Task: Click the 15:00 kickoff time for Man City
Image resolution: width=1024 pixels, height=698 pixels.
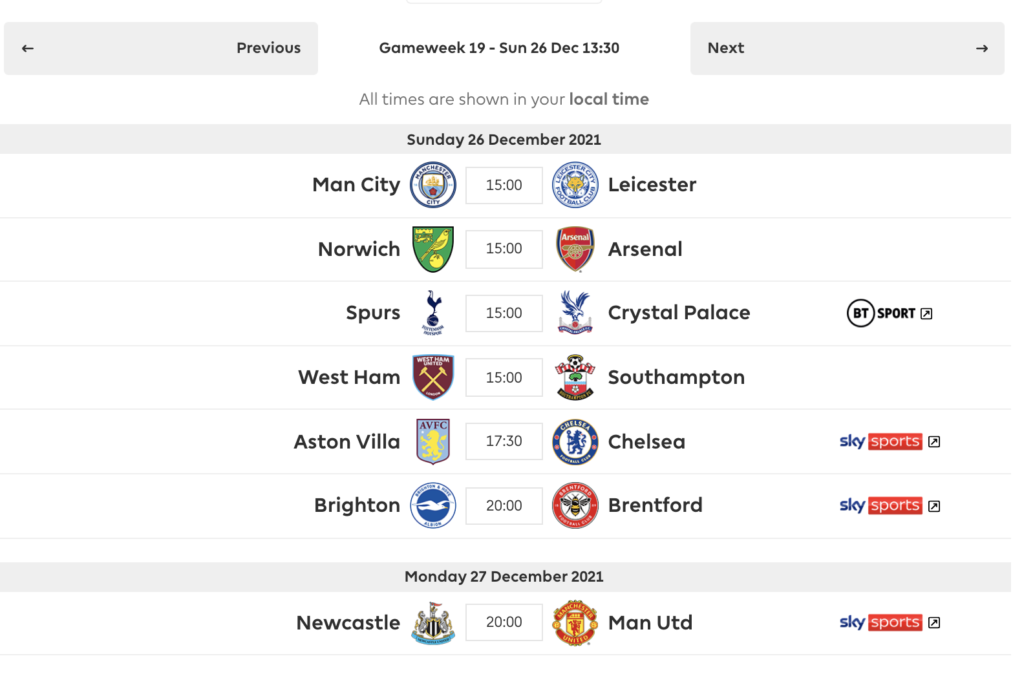Action: [x=503, y=185]
